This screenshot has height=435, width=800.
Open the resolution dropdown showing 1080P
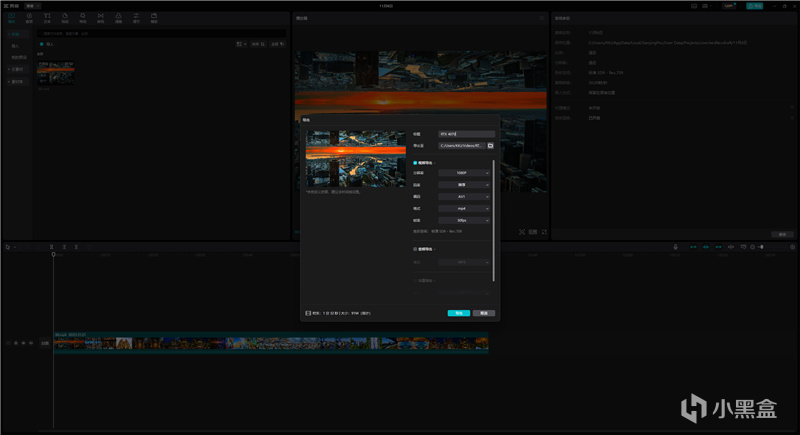click(465, 173)
